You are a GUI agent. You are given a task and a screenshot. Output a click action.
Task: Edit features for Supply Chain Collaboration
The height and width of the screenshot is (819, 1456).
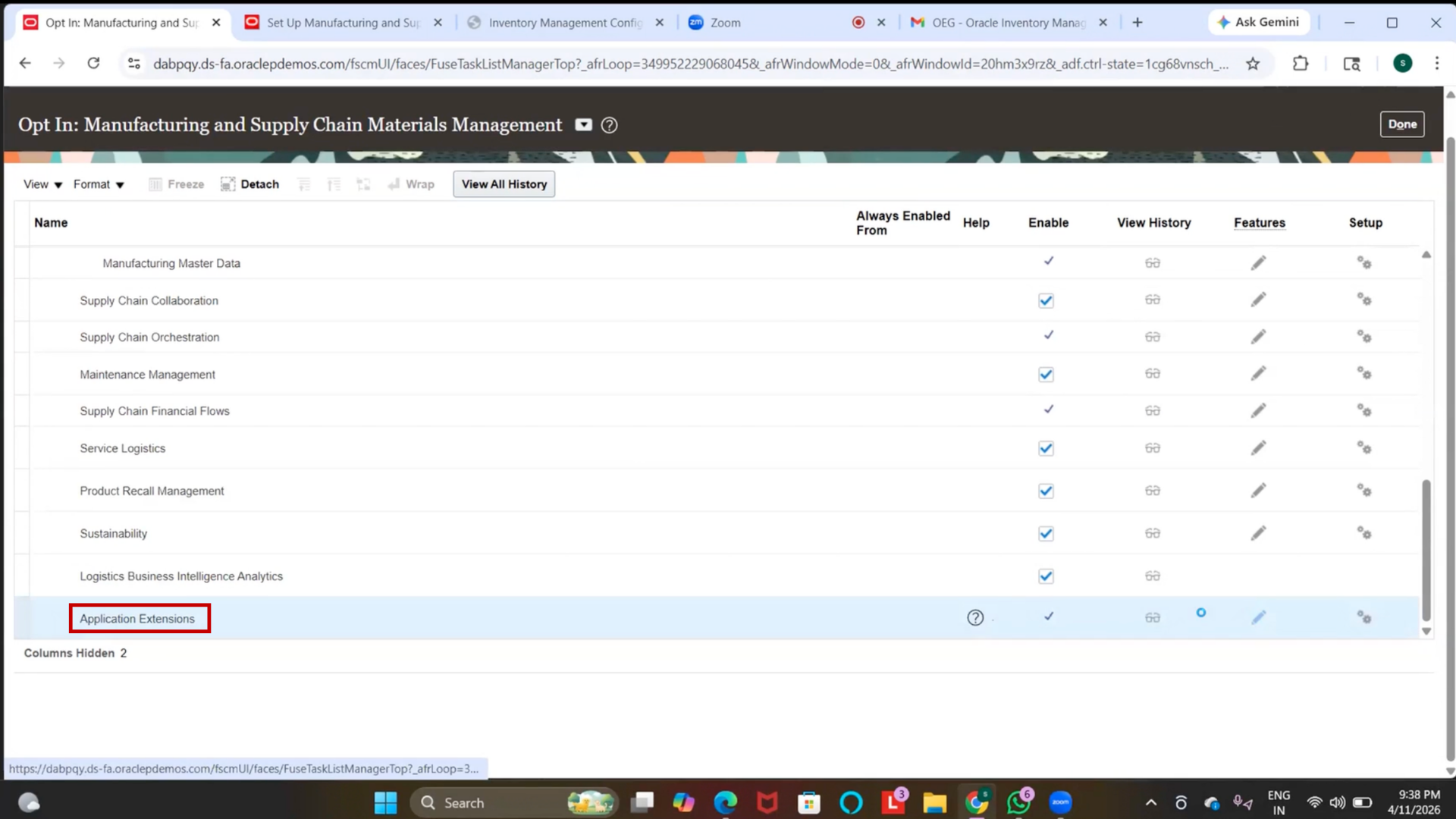pyautogui.click(x=1258, y=300)
